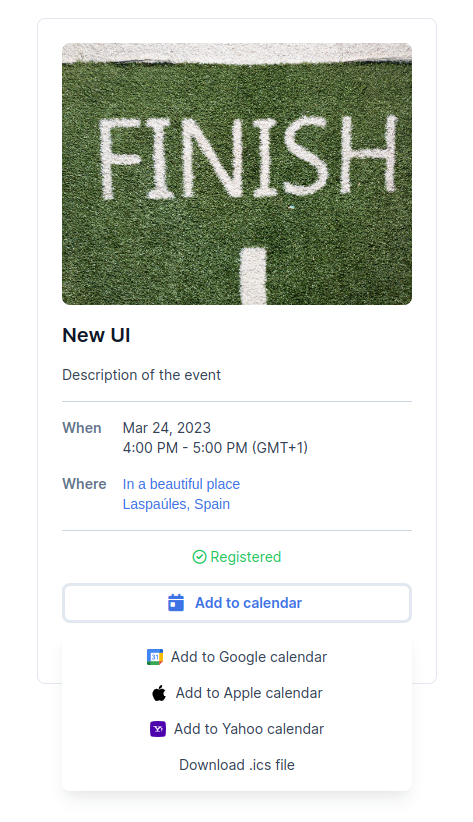Click the Apple logo icon
This screenshot has width=473, height=822.
tap(159, 693)
